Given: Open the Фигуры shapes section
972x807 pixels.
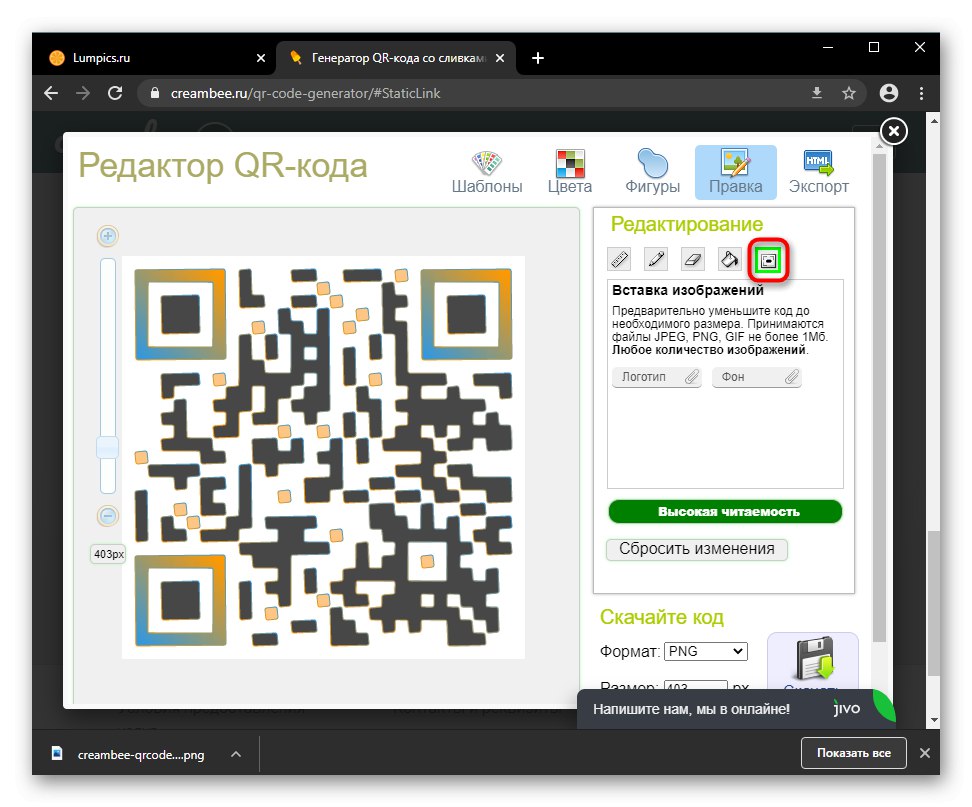Looking at the screenshot, I should coord(652,172).
